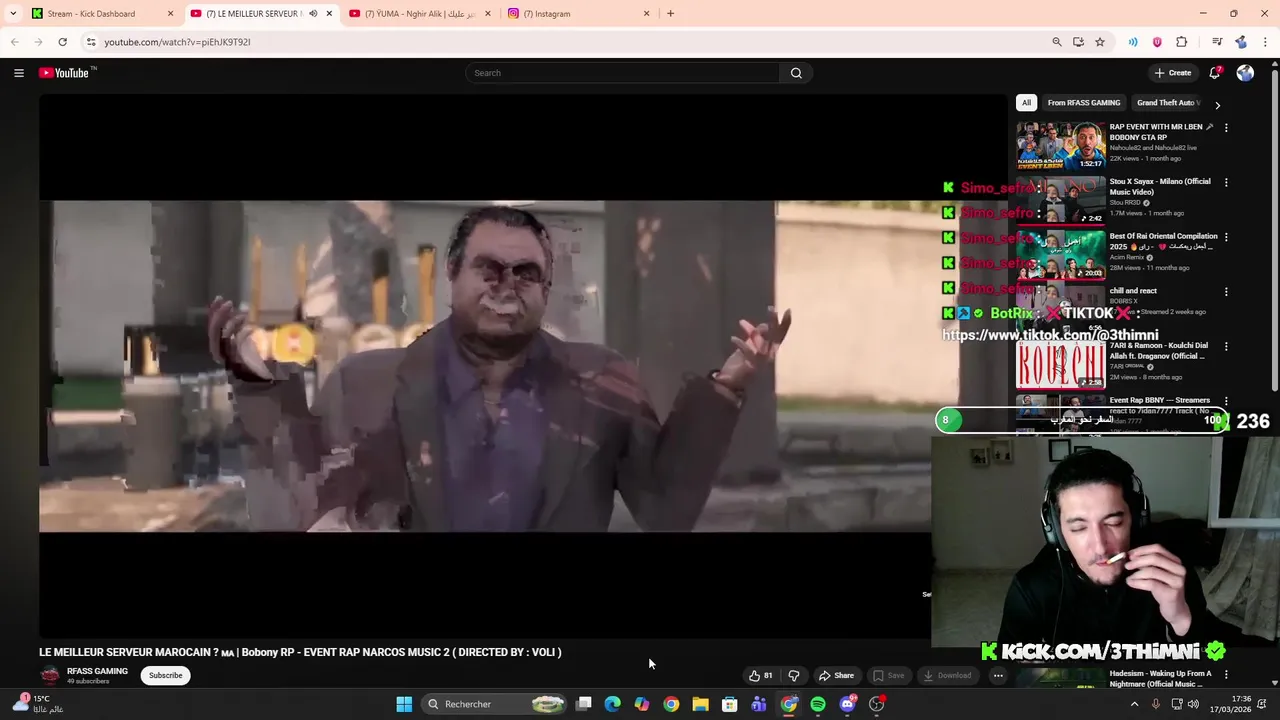Click the taskbar Rechercher search box

coord(493,704)
